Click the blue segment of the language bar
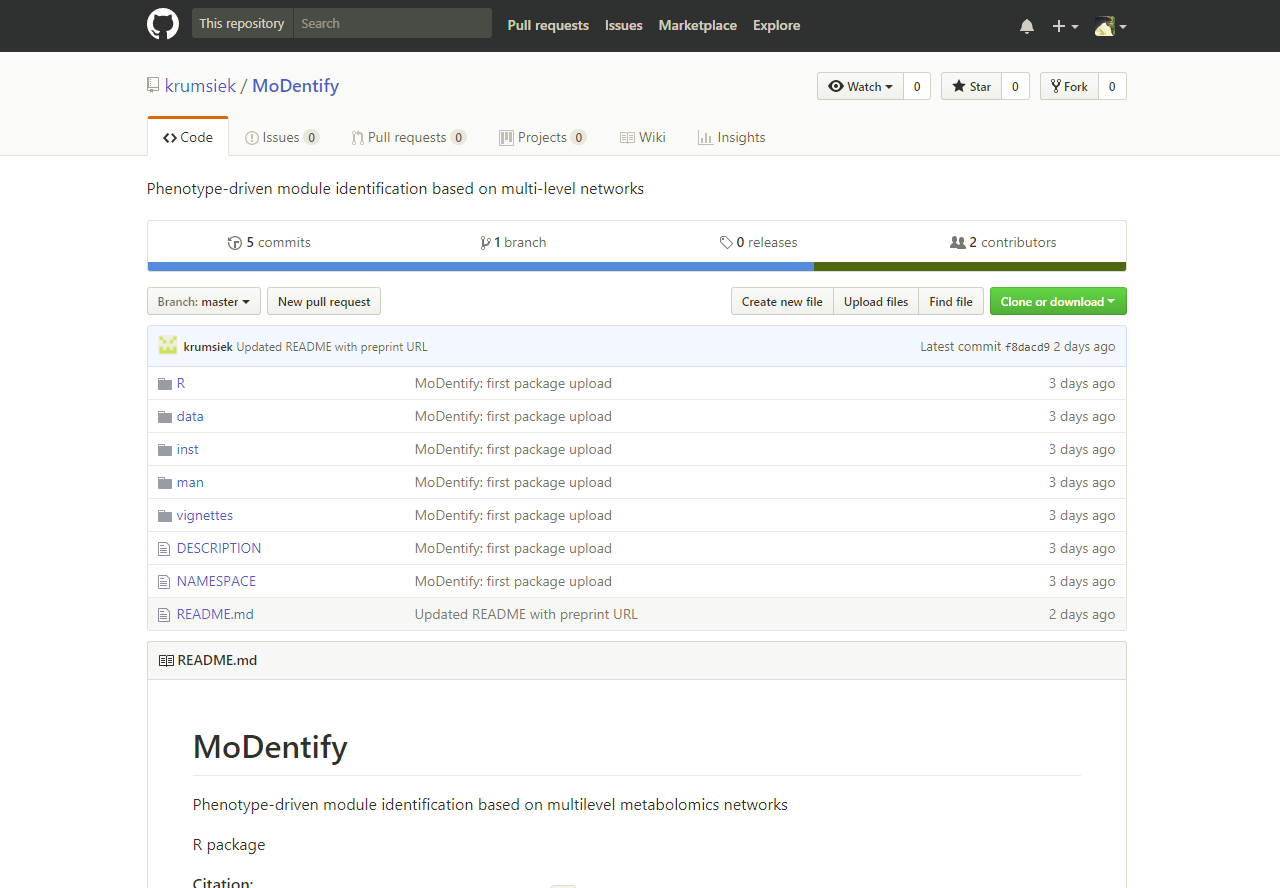 481,266
